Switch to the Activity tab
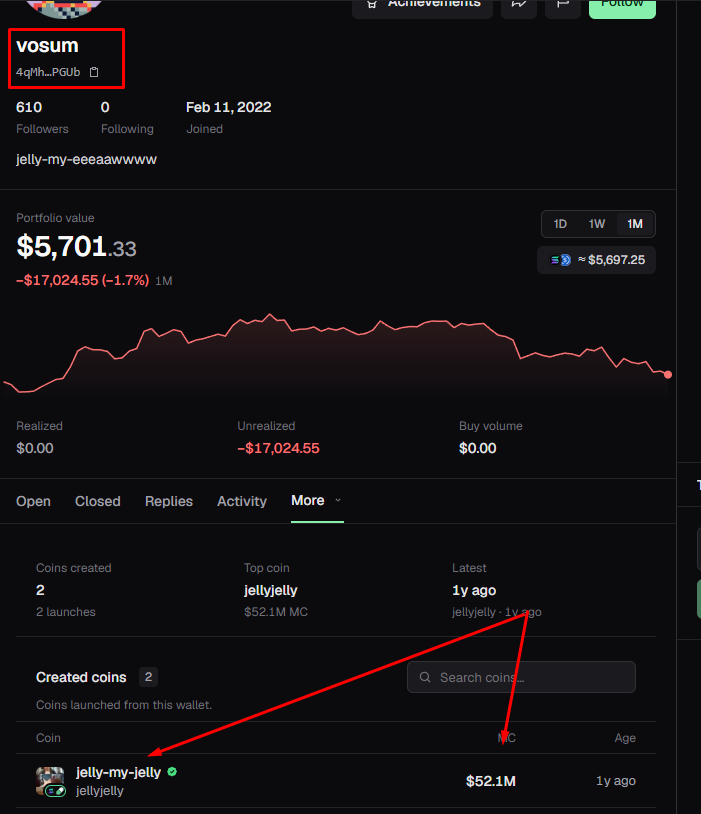This screenshot has height=814, width=701. pos(242,501)
